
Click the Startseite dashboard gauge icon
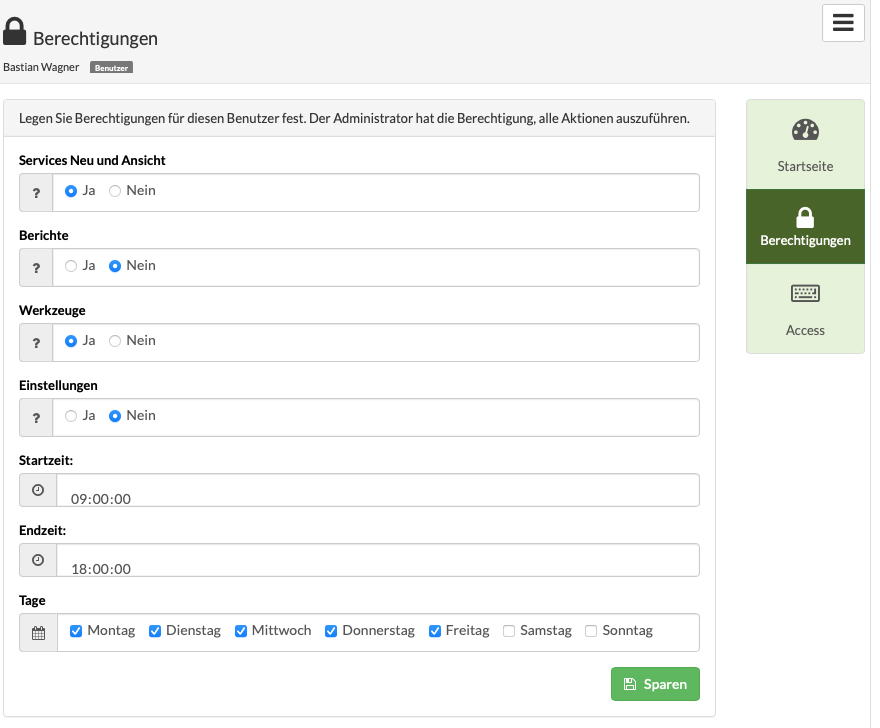click(x=805, y=130)
